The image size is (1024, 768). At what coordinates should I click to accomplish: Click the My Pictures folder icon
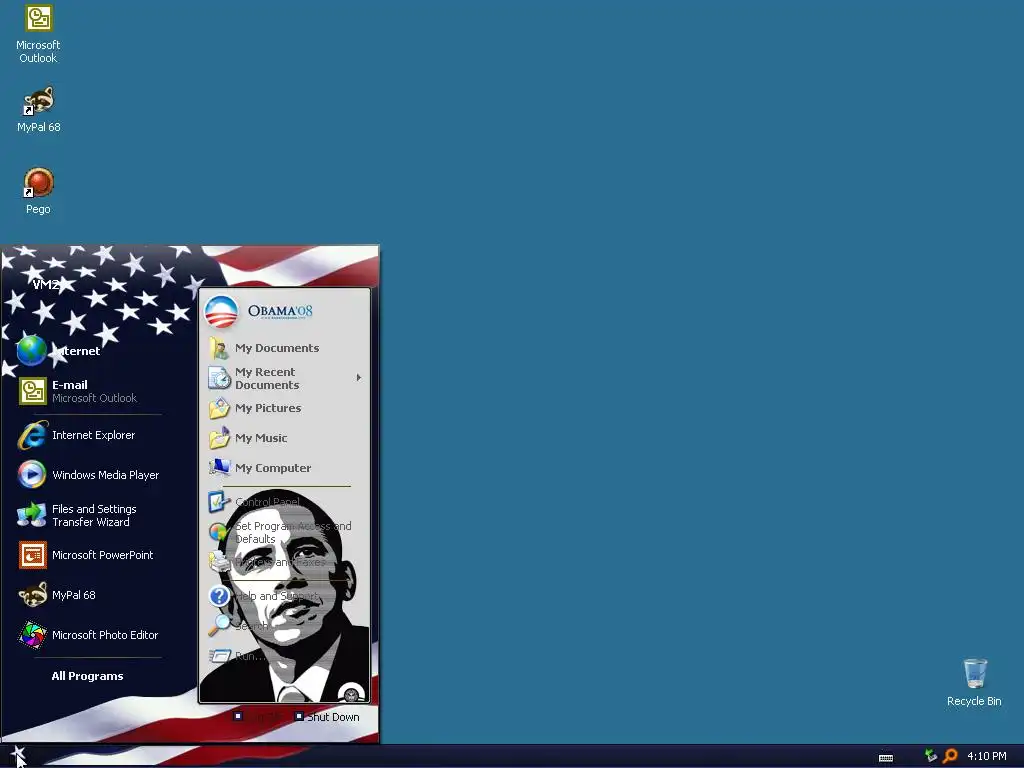pos(219,408)
